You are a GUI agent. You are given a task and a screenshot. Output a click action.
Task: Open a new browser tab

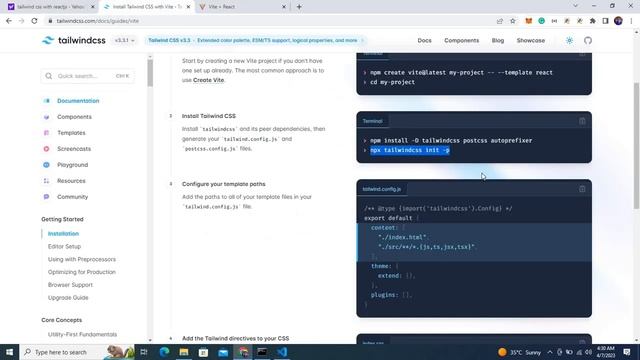tap(299, 7)
